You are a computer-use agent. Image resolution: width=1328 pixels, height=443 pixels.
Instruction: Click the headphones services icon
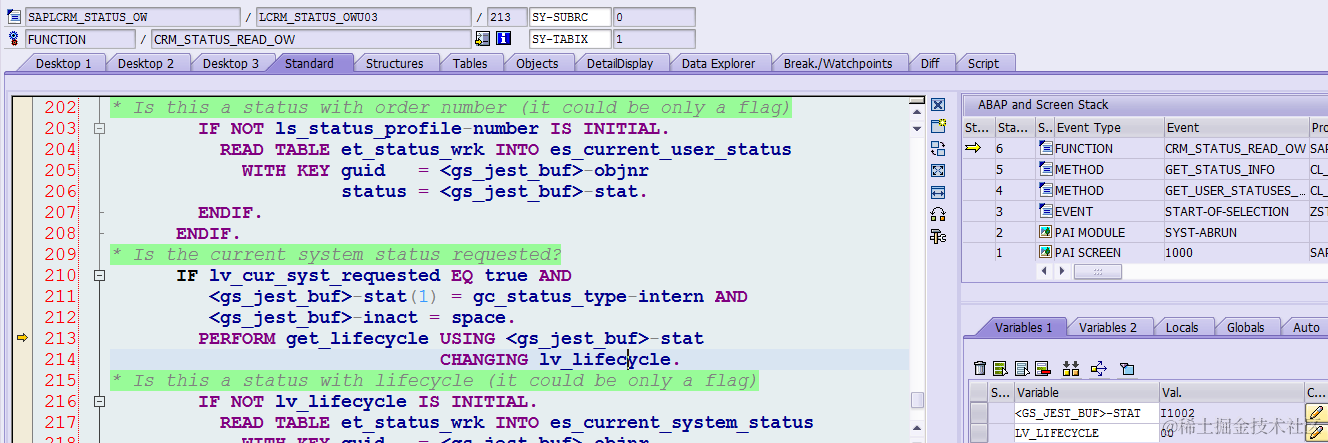click(938, 214)
